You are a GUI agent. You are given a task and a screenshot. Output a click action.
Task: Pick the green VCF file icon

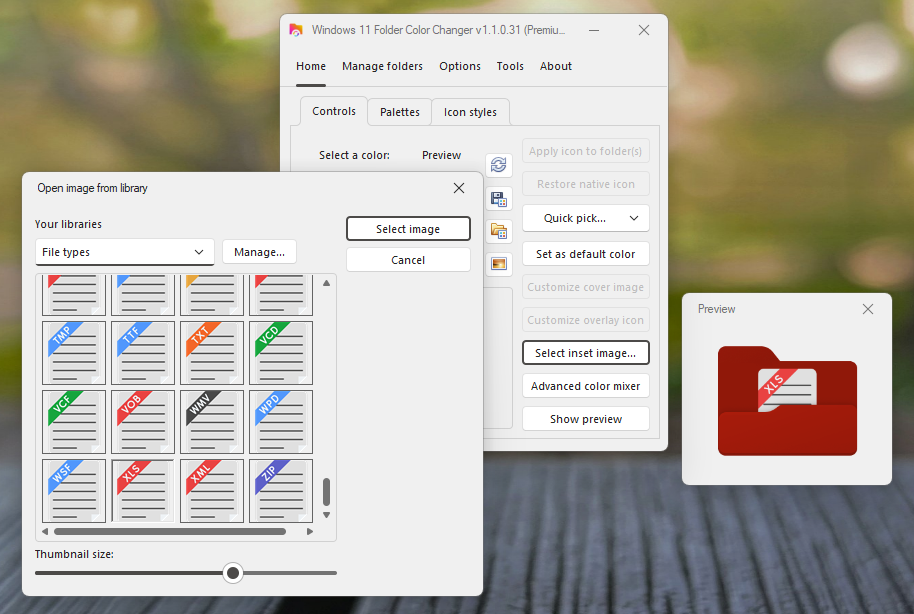pos(74,422)
